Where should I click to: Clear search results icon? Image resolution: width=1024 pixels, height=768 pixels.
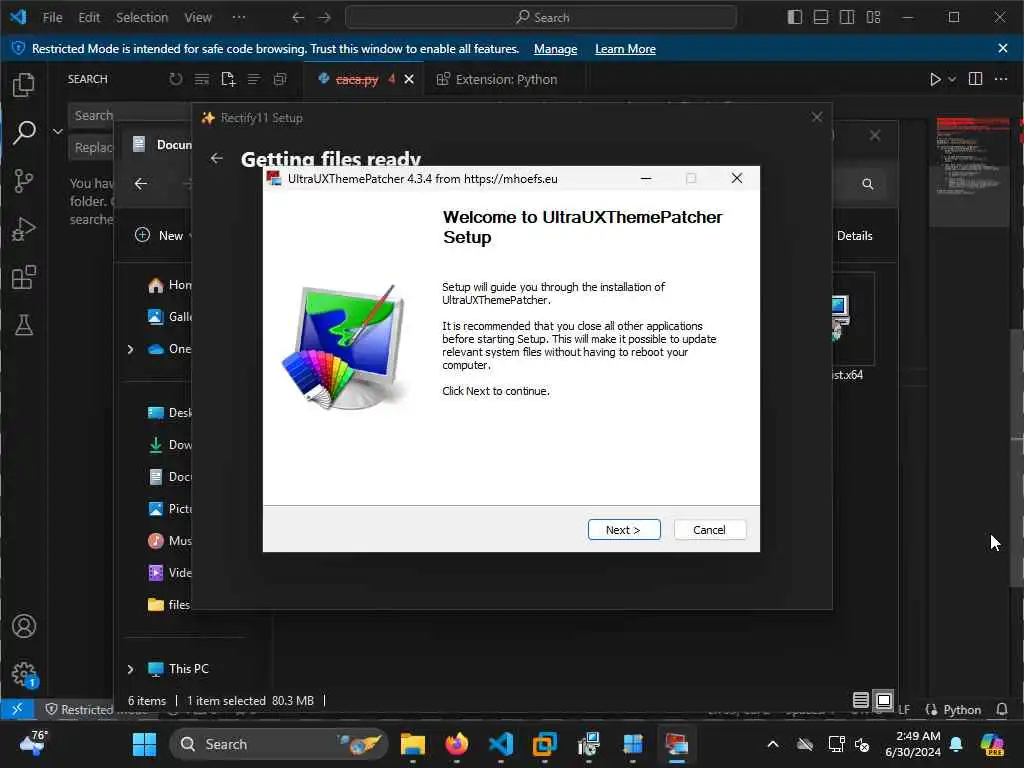pos(202,79)
